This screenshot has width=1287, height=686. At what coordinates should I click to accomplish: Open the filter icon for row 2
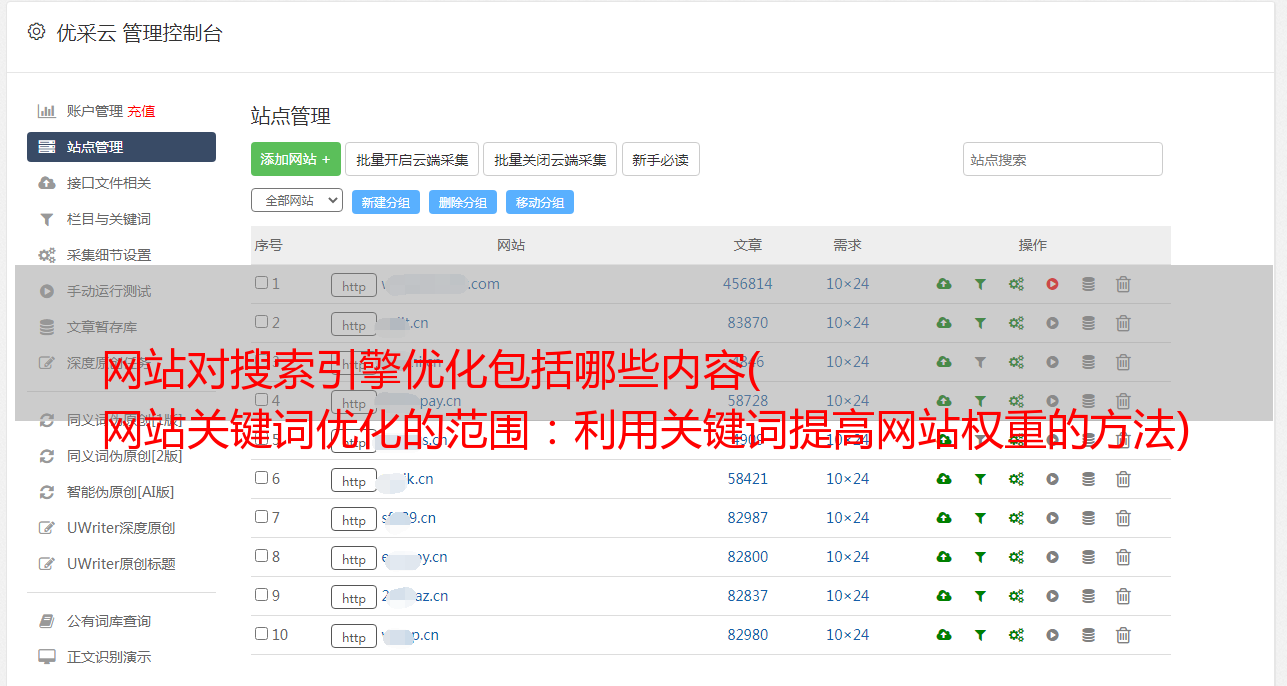[980, 323]
